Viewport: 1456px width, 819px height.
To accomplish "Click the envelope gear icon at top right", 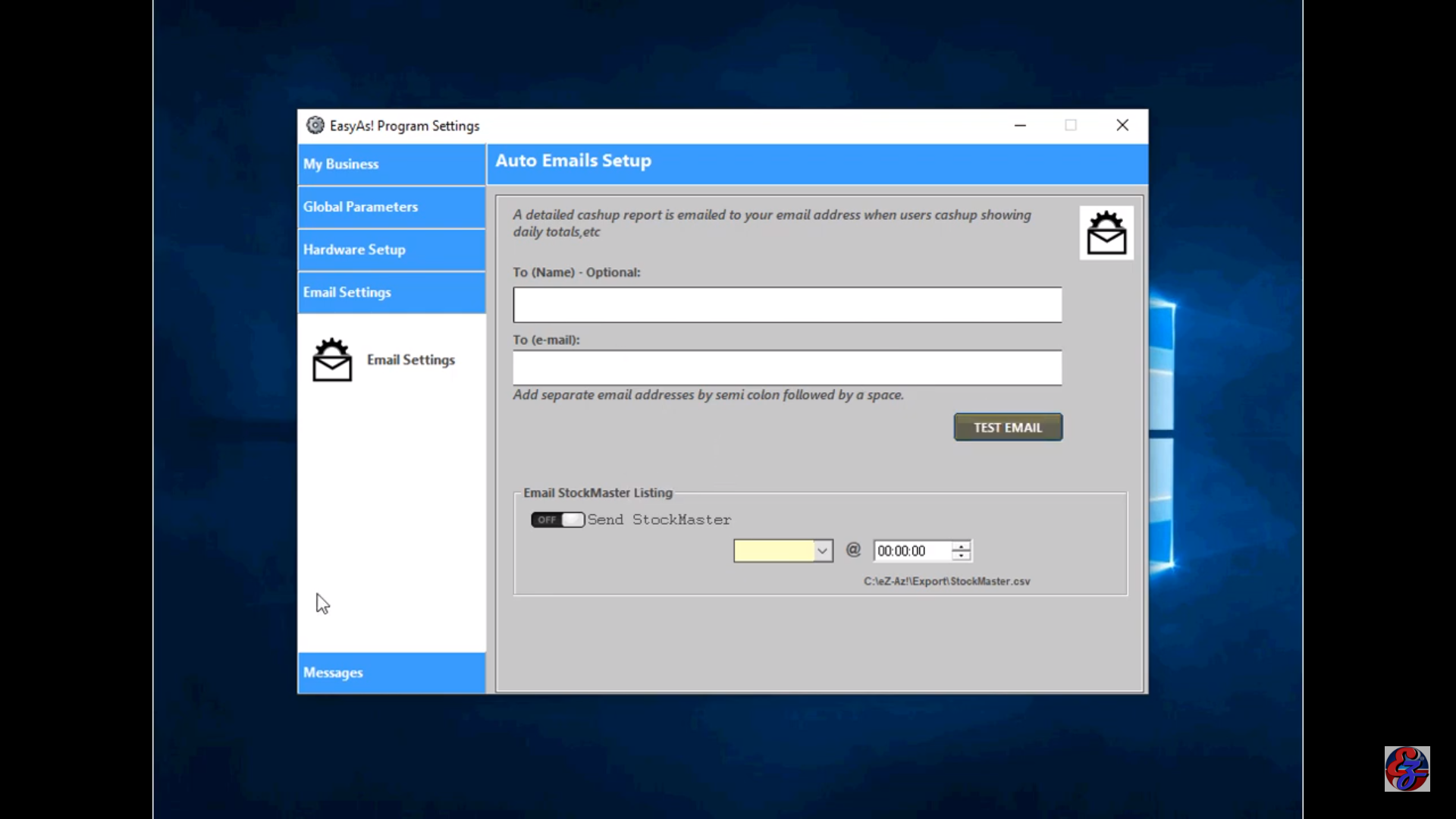I will point(1106,233).
